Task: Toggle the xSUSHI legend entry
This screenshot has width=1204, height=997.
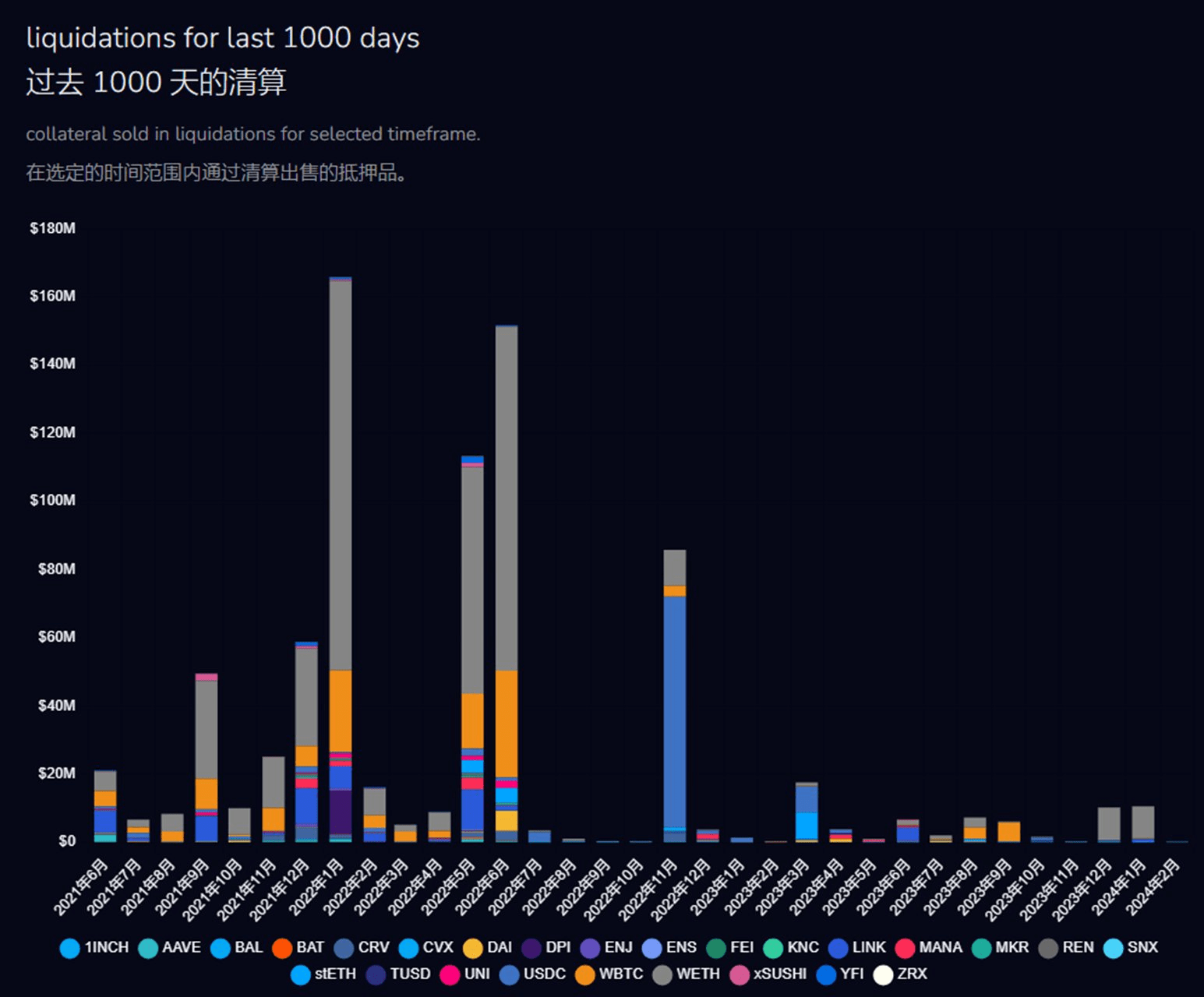Action: pos(768,974)
